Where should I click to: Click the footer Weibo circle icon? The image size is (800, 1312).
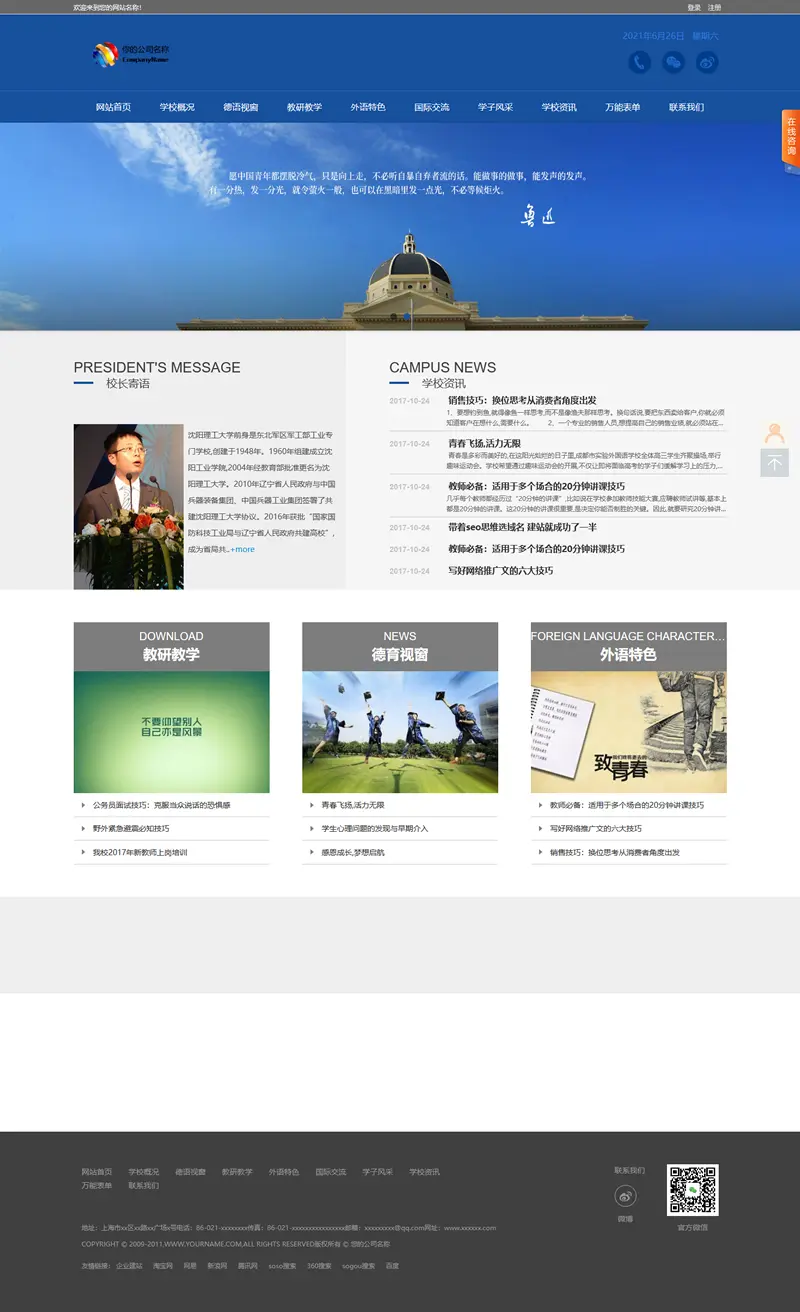[x=625, y=1196]
